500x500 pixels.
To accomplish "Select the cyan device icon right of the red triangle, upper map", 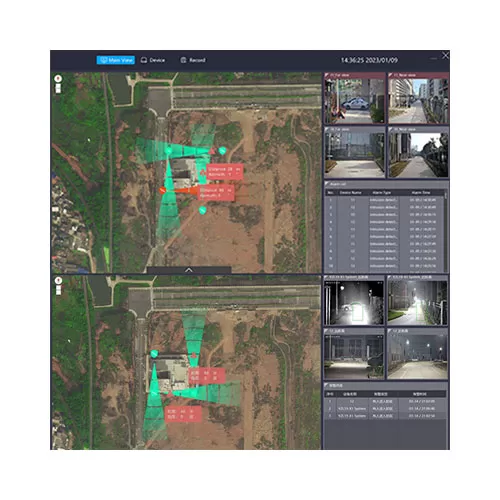I will click(222, 151).
